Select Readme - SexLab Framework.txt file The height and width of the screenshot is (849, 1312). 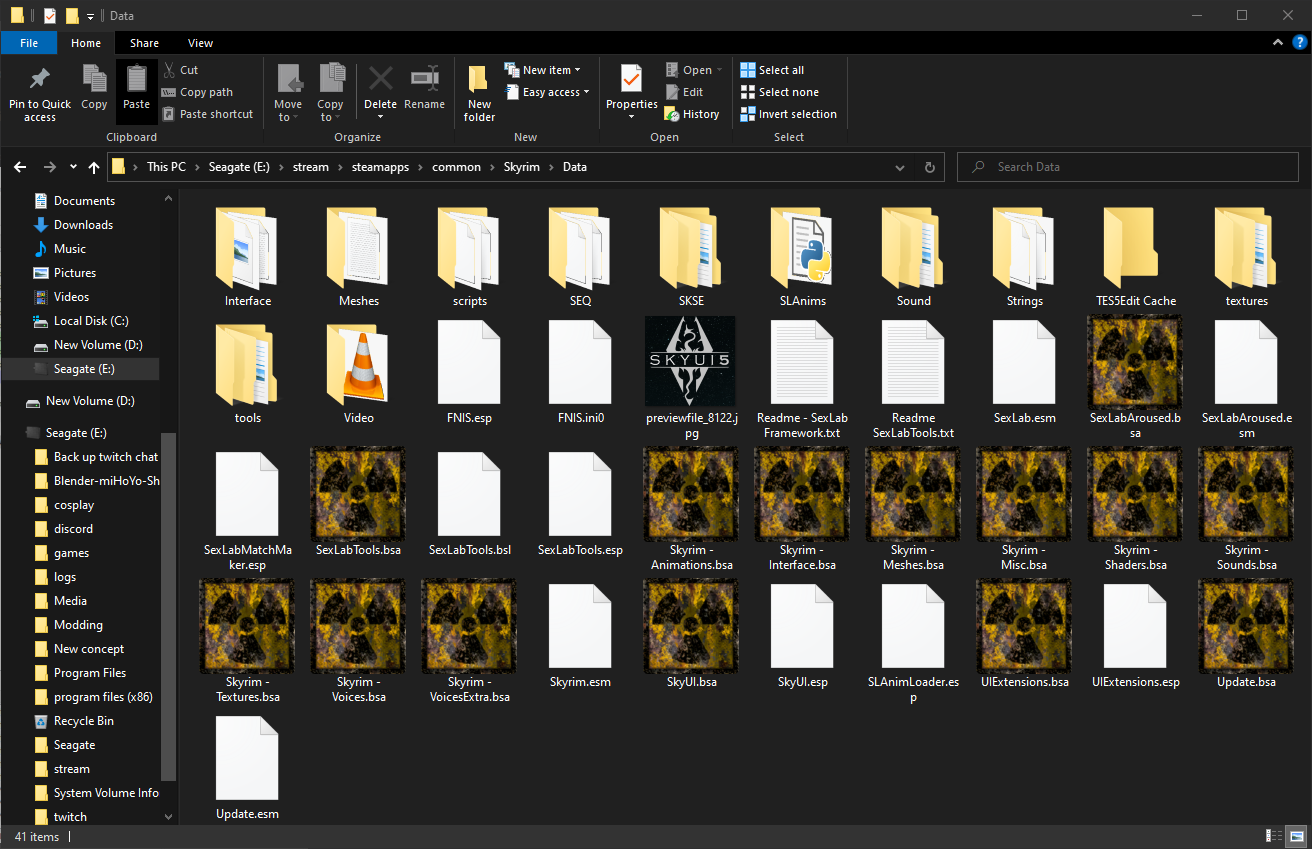[x=802, y=378]
